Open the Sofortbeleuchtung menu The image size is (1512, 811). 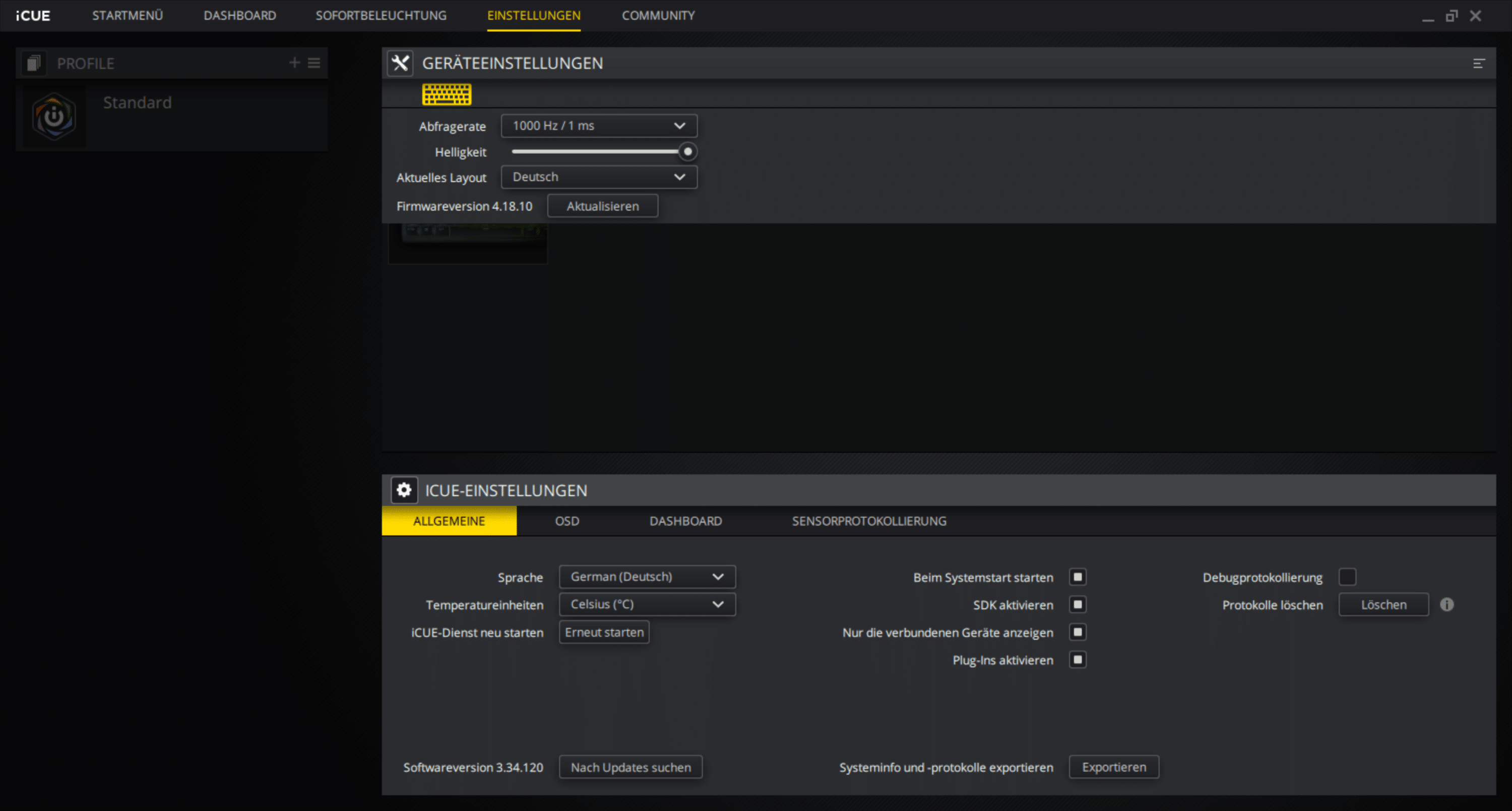pyautogui.click(x=381, y=16)
